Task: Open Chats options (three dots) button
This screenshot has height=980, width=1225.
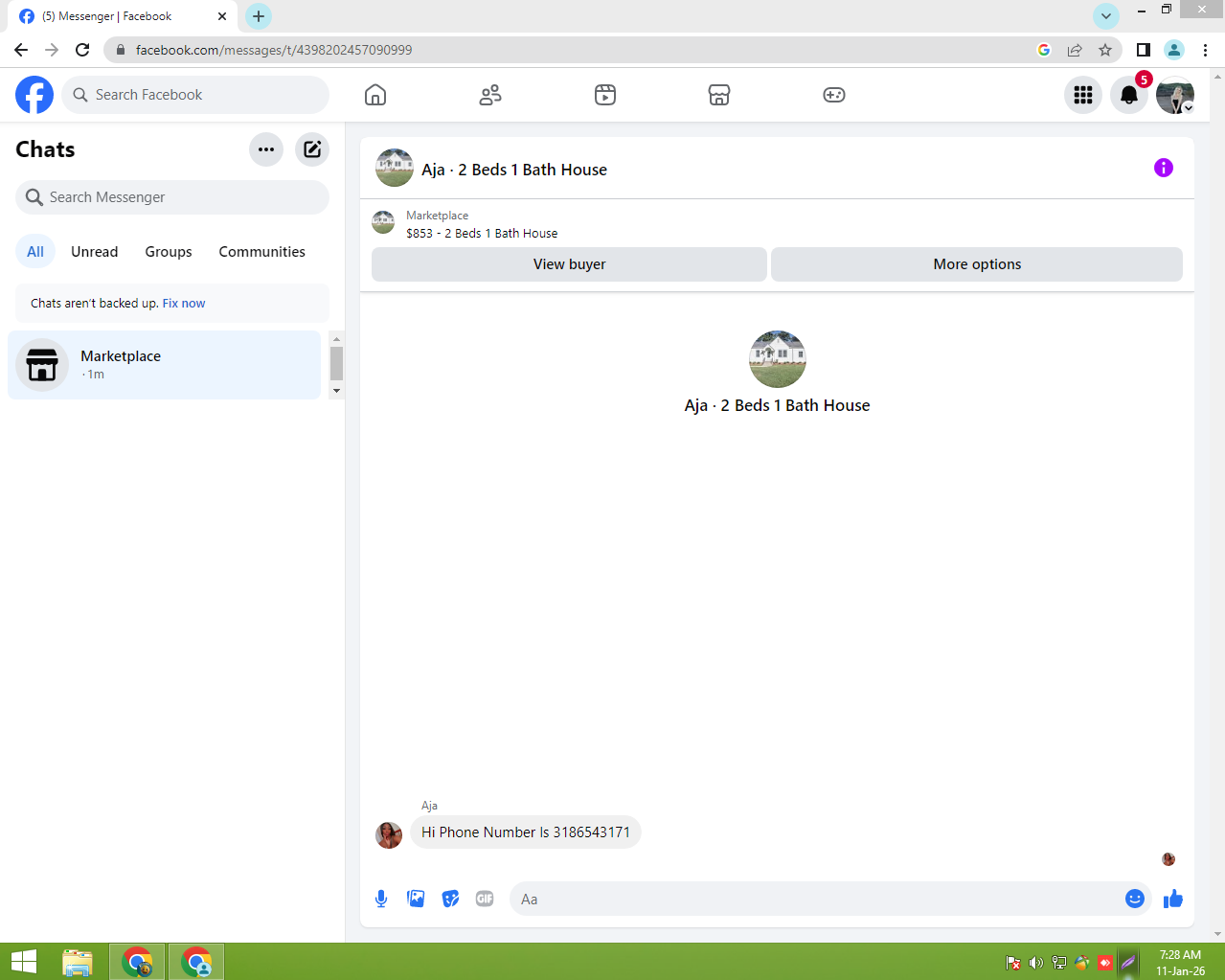Action: pos(266,149)
